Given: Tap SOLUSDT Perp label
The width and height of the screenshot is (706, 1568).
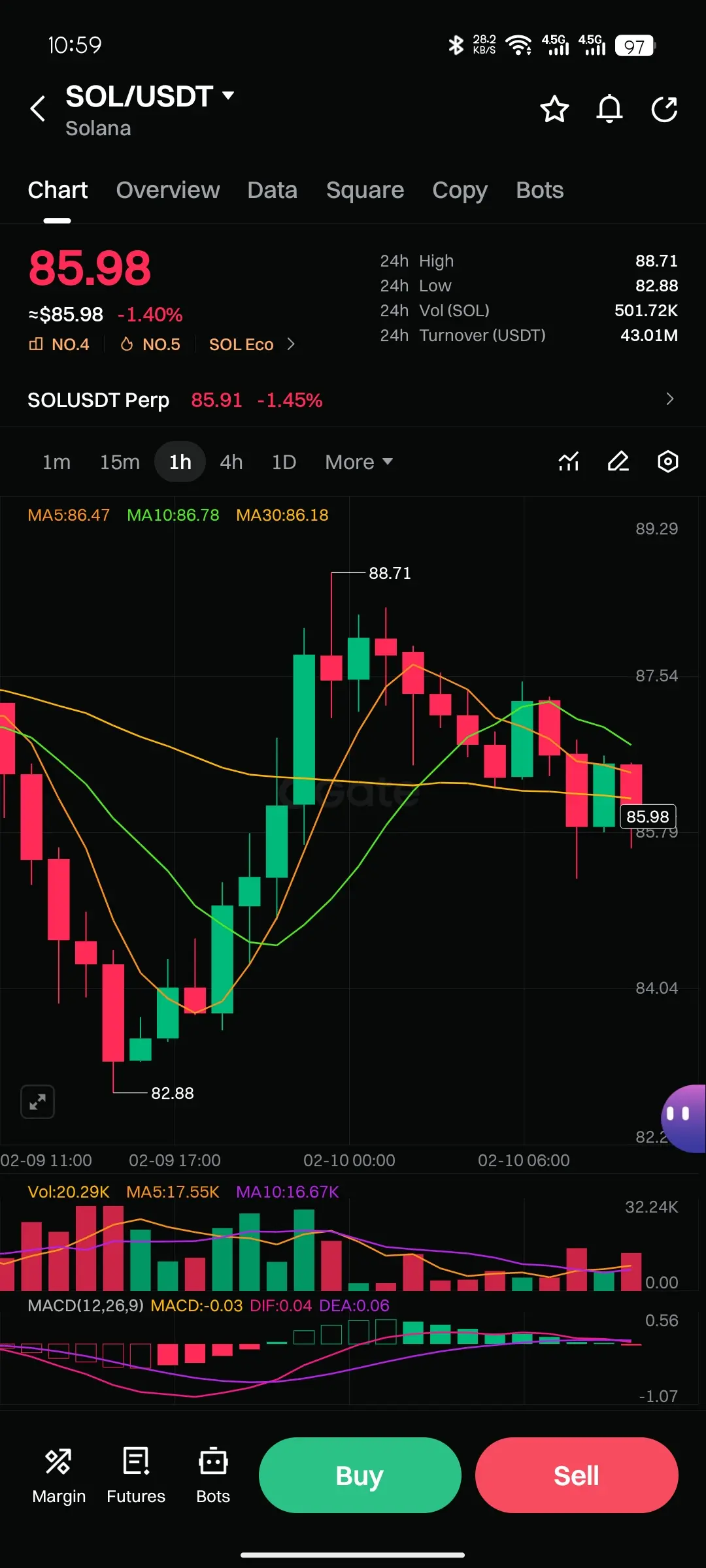Looking at the screenshot, I should (99, 400).
